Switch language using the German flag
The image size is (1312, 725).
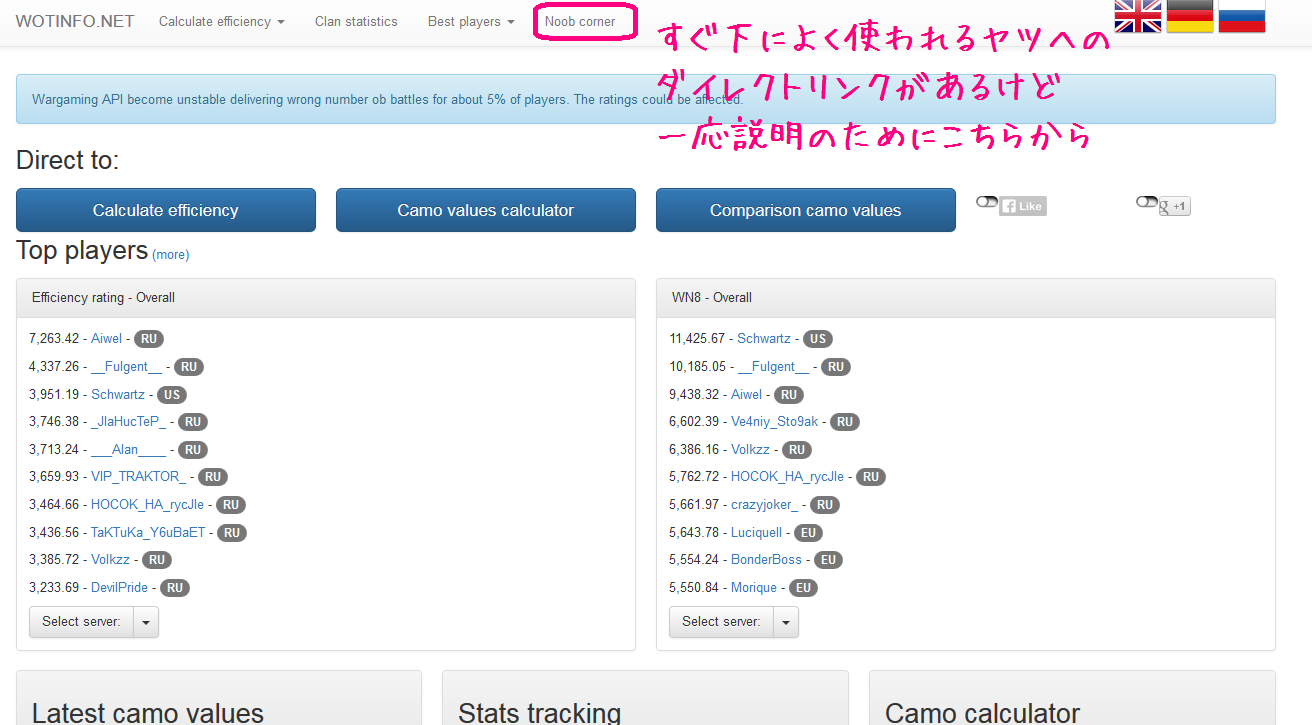click(1190, 15)
